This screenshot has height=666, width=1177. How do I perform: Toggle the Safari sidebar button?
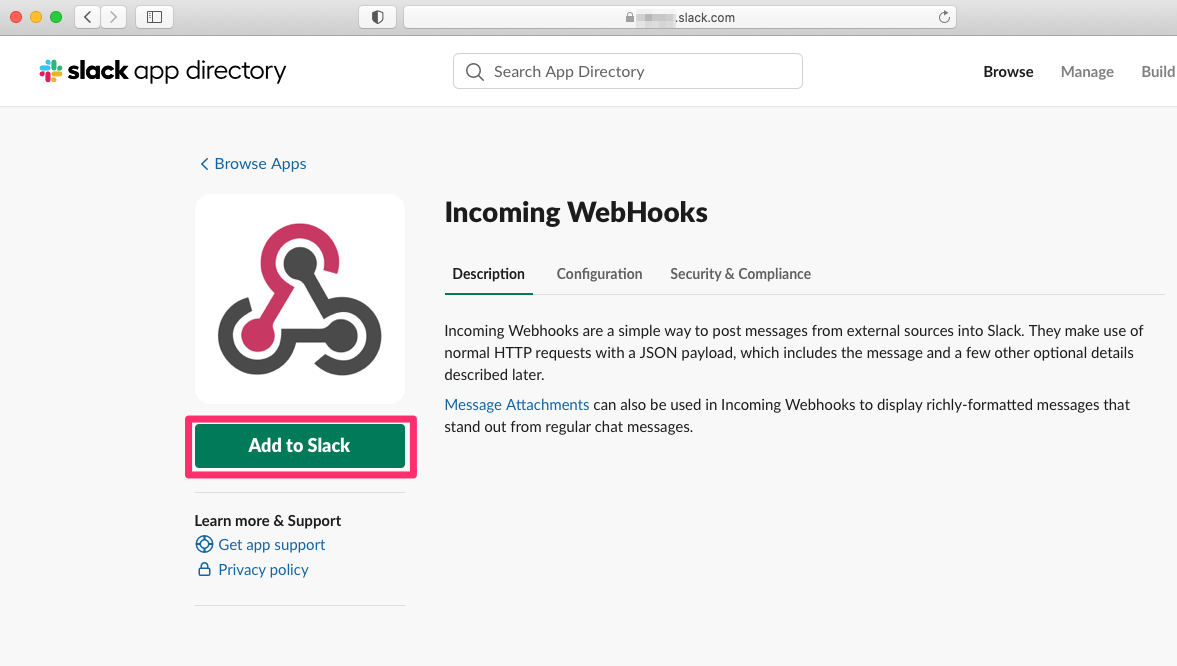click(155, 17)
